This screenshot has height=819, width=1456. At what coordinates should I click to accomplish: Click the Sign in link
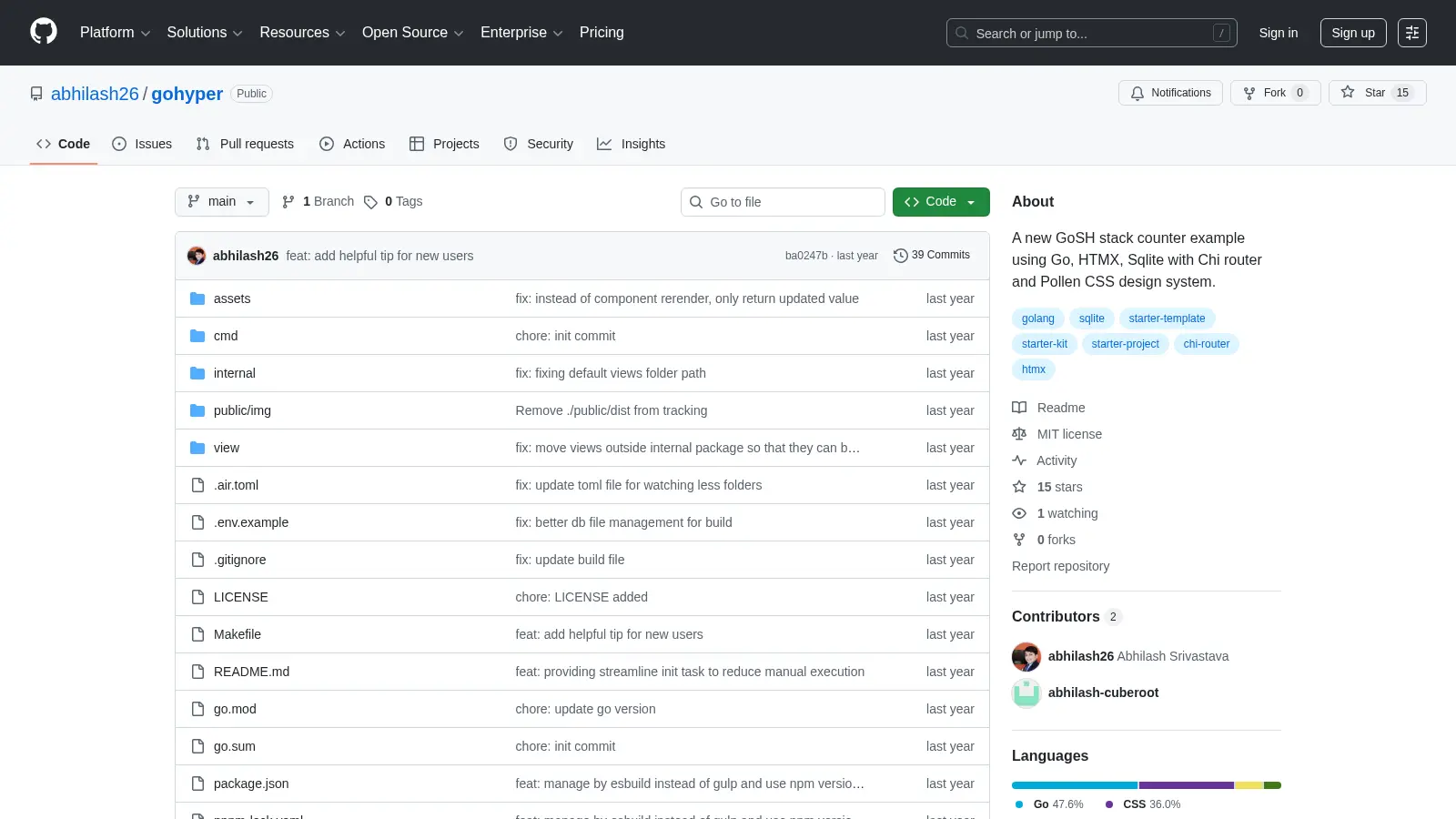coord(1279,33)
